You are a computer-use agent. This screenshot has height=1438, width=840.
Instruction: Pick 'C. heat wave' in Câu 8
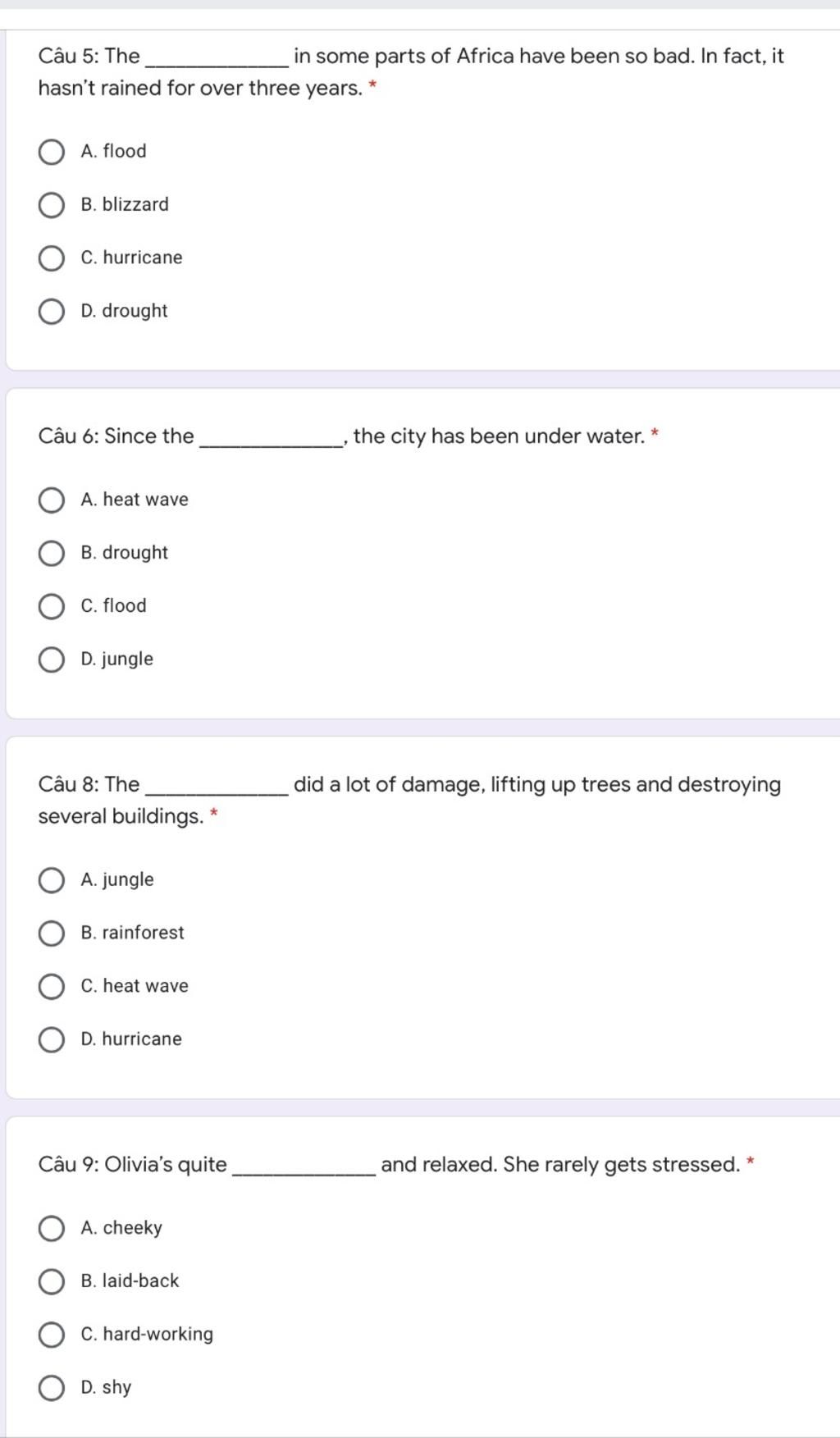coord(52,987)
